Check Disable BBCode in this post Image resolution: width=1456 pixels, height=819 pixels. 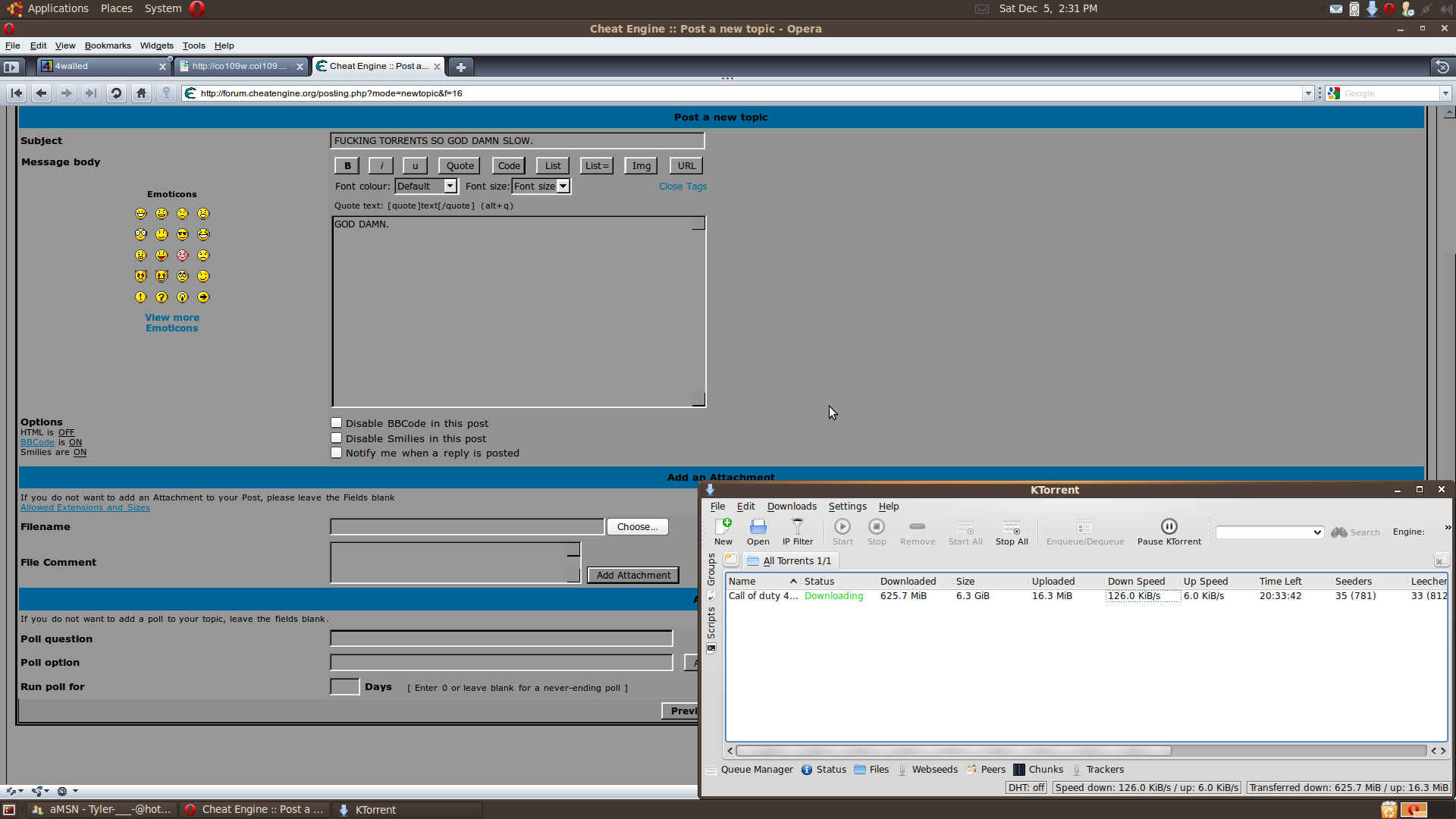tap(337, 423)
